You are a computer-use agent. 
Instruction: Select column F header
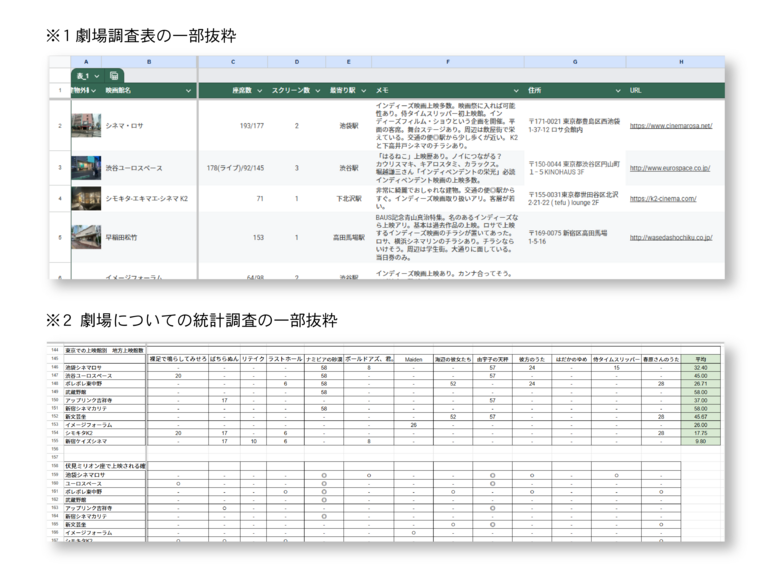point(447,62)
